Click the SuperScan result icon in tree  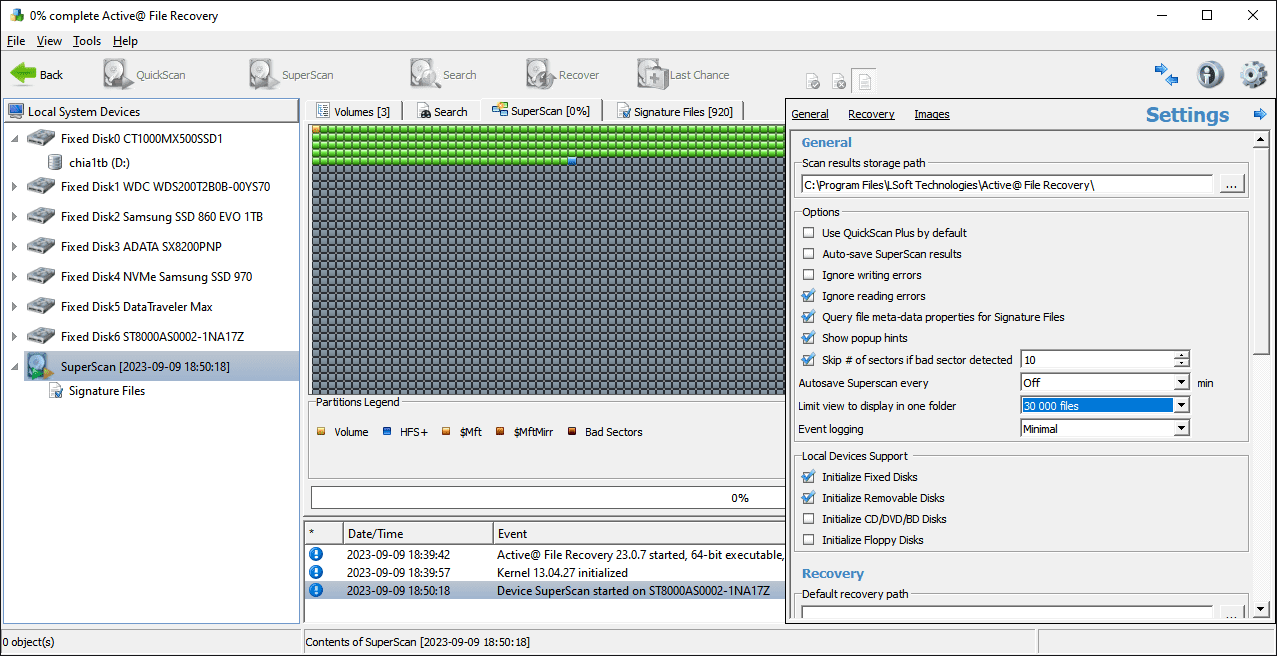coord(41,366)
